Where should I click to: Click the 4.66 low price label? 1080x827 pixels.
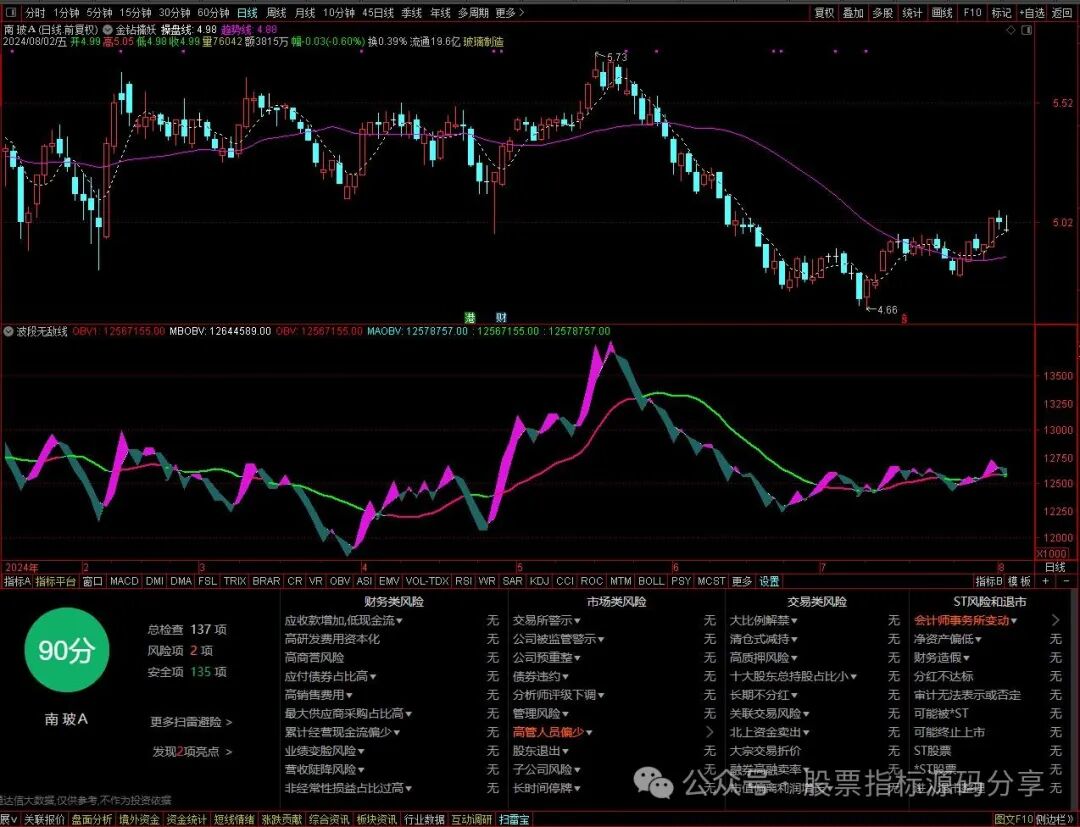pyautogui.click(x=886, y=310)
